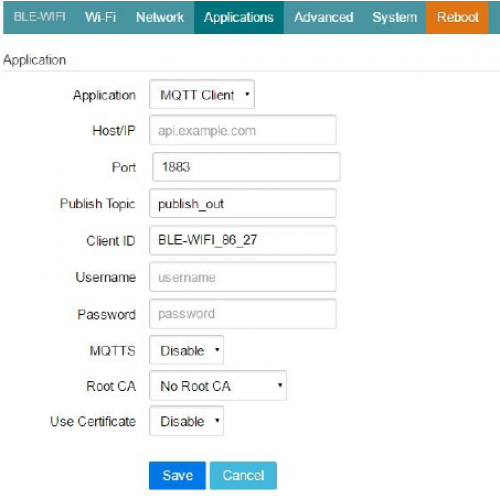Viewport: 500px width, 500px height.
Task: Cancel the application changes
Action: [x=243, y=475]
